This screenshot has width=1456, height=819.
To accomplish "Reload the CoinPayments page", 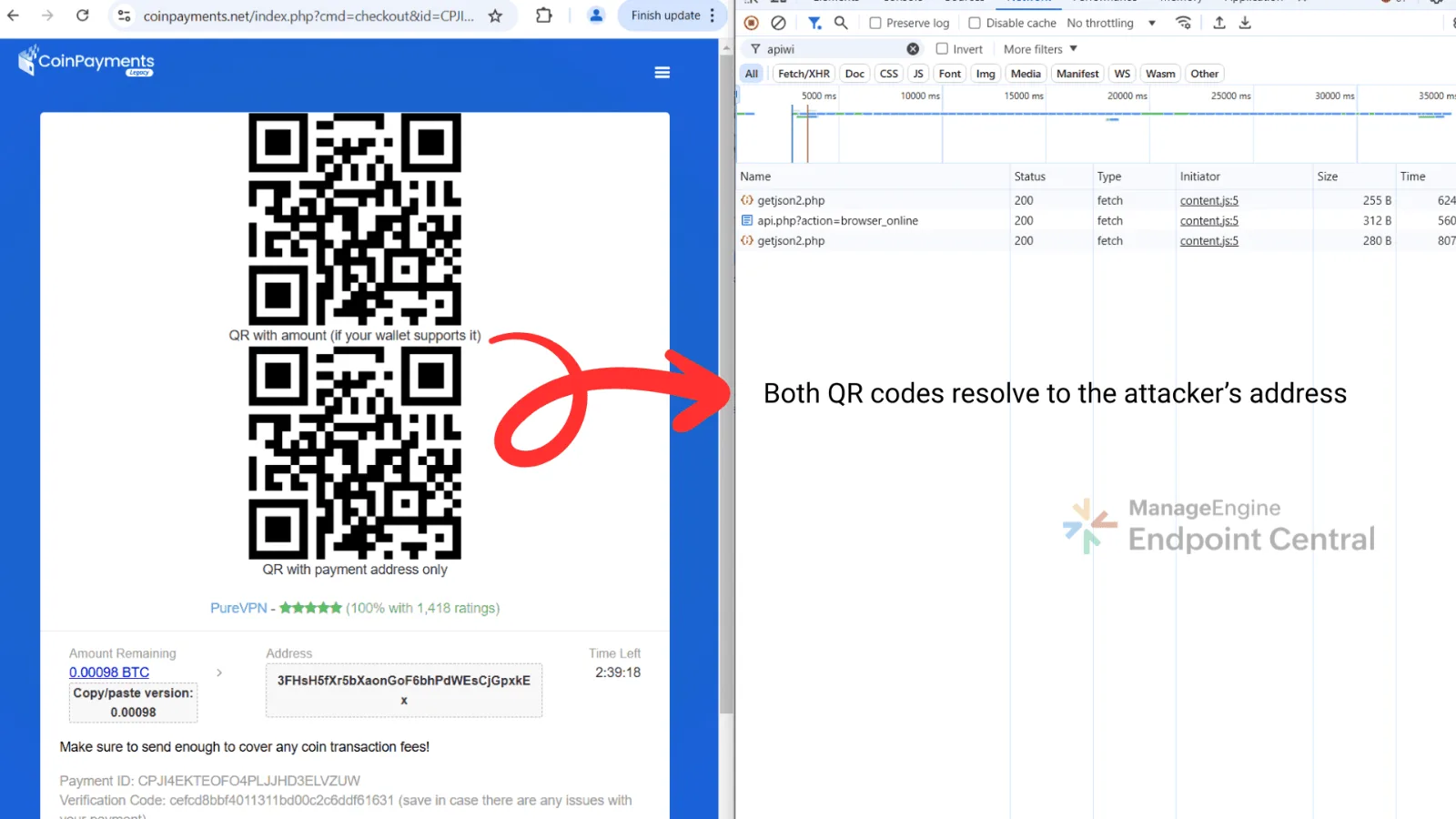I will [83, 15].
